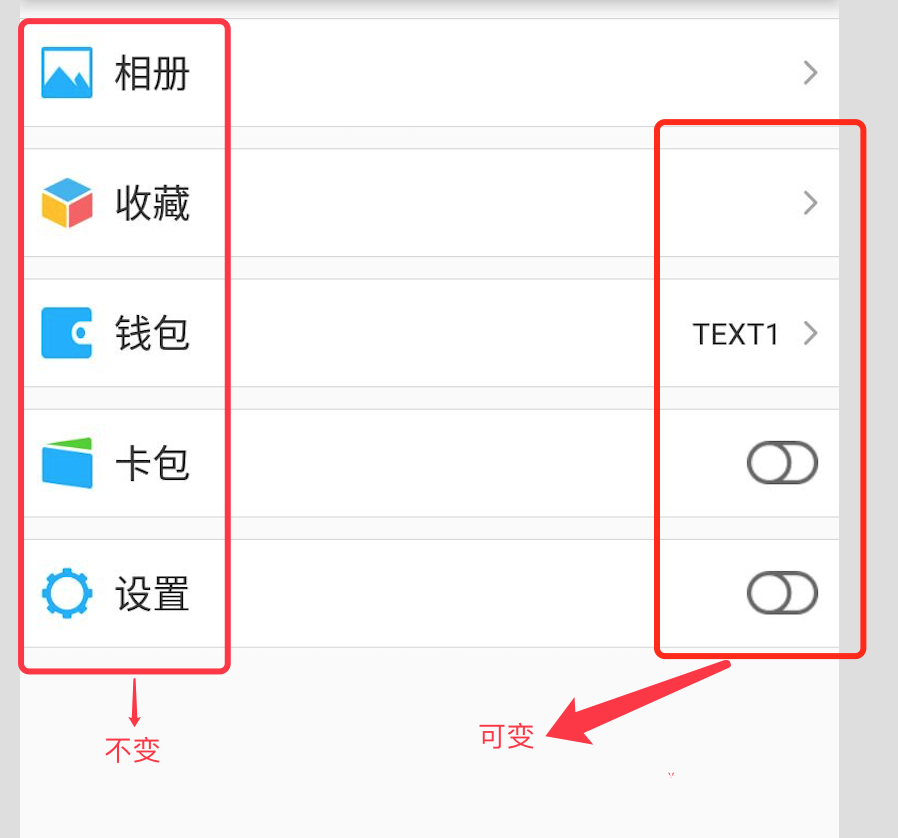Select the 设置 label text

pos(152,593)
